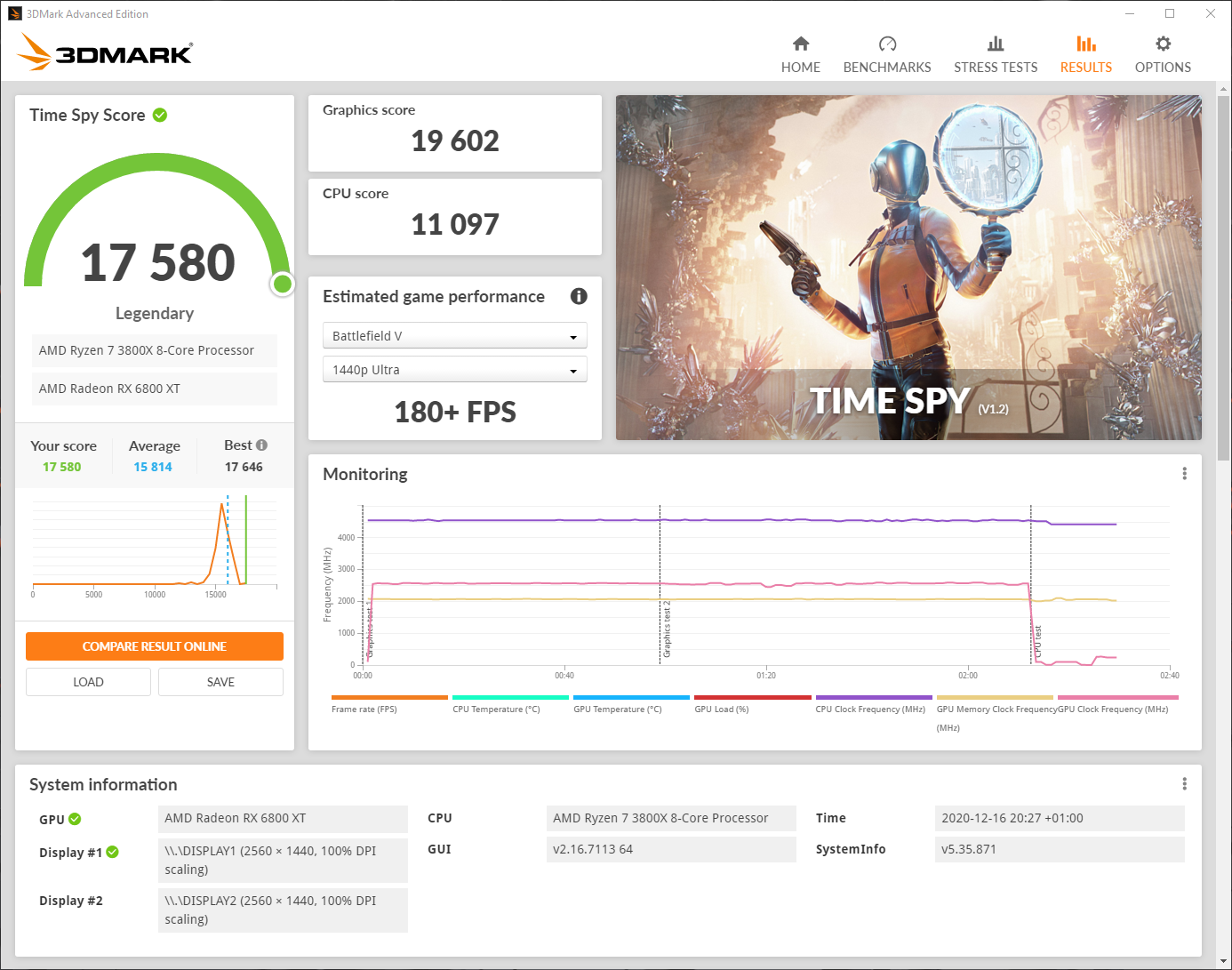Open the System information three-dot menu
Screen dimensions: 1232x970
[1184, 784]
